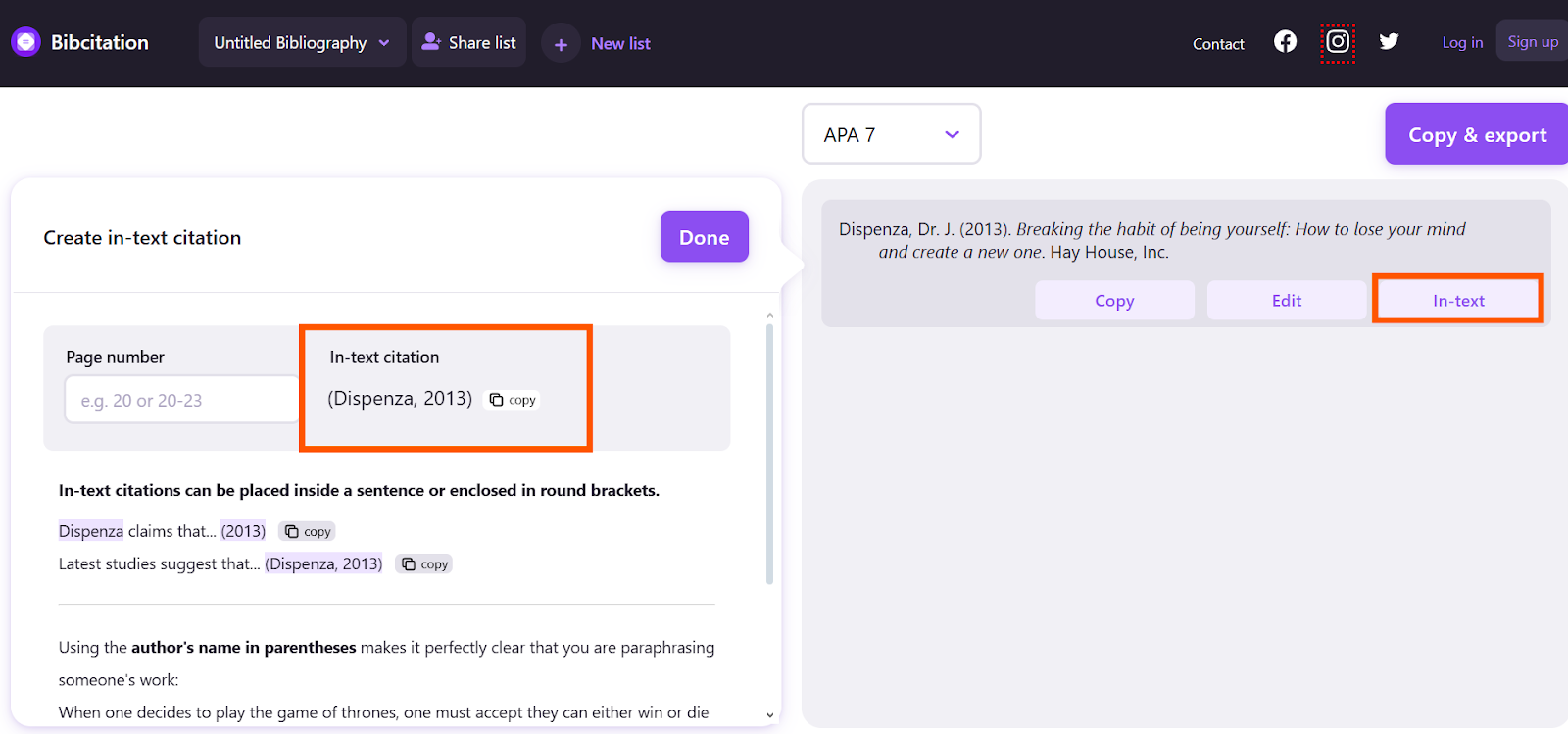
Task: Click the plus icon for new list
Action: pos(561,44)
